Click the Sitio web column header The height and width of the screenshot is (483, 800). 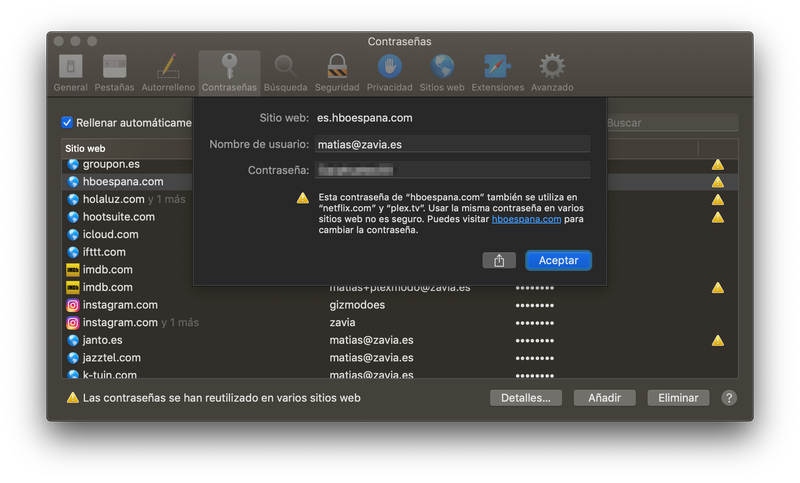click(x=85, y=148)
